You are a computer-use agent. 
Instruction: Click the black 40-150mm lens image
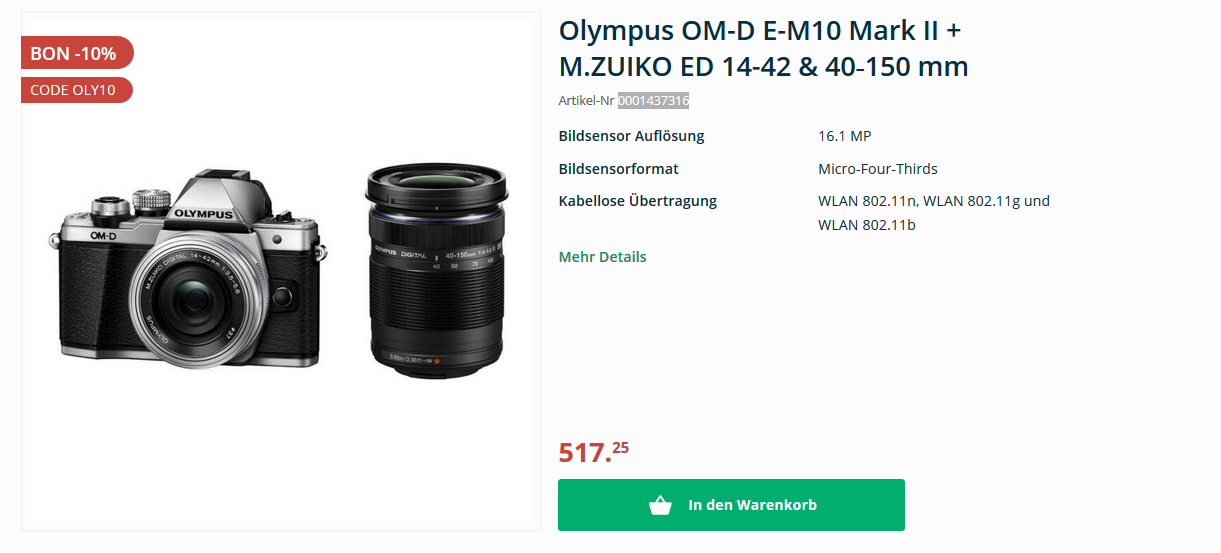point(435,269)
